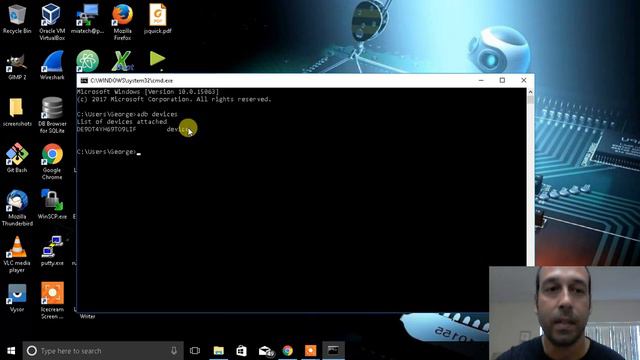640x360 pixels.
Task: Open the Atom editor desktop icon
Action: coord(87,61)
